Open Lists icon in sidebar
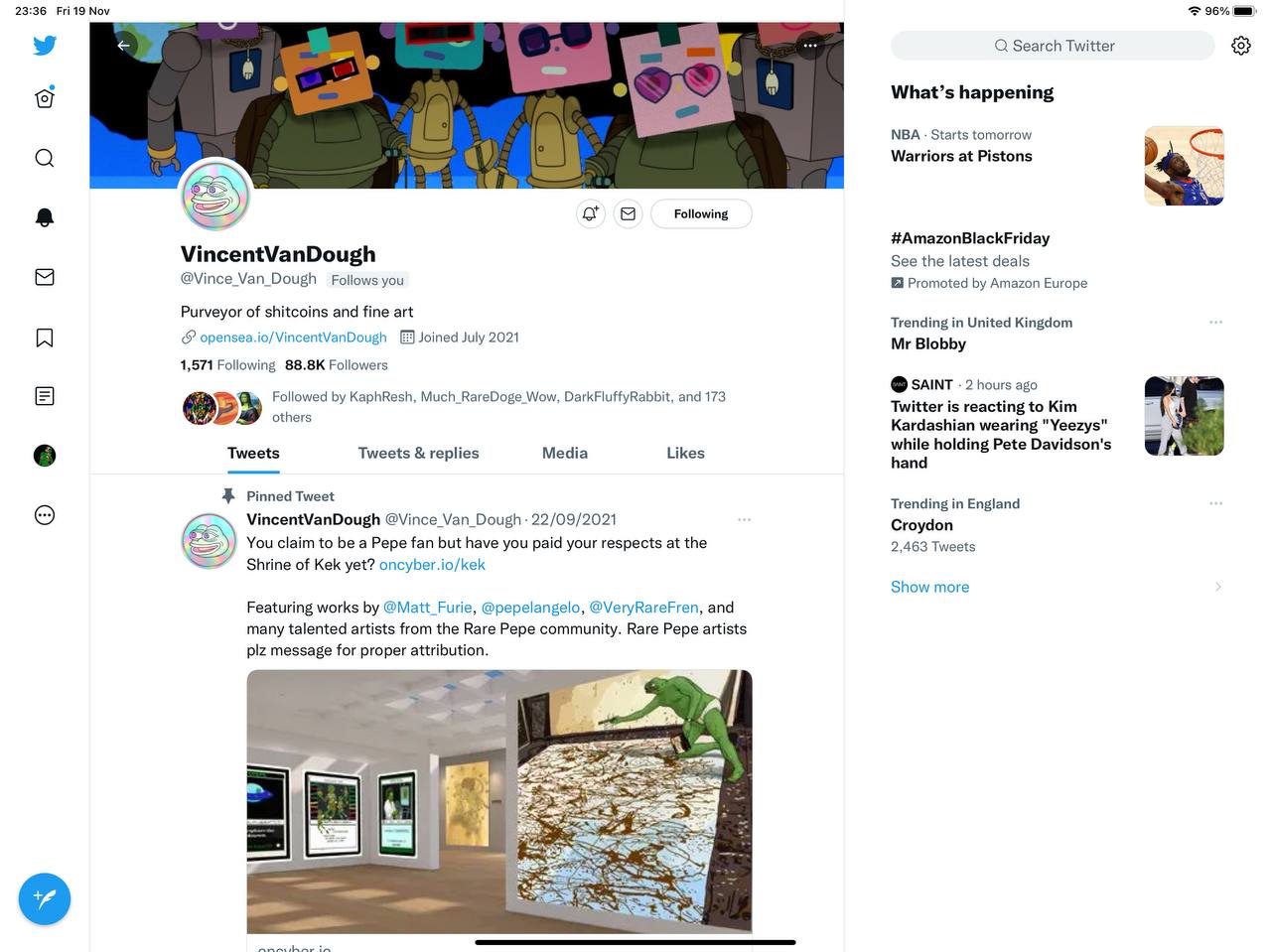 (x=45, y=396)
